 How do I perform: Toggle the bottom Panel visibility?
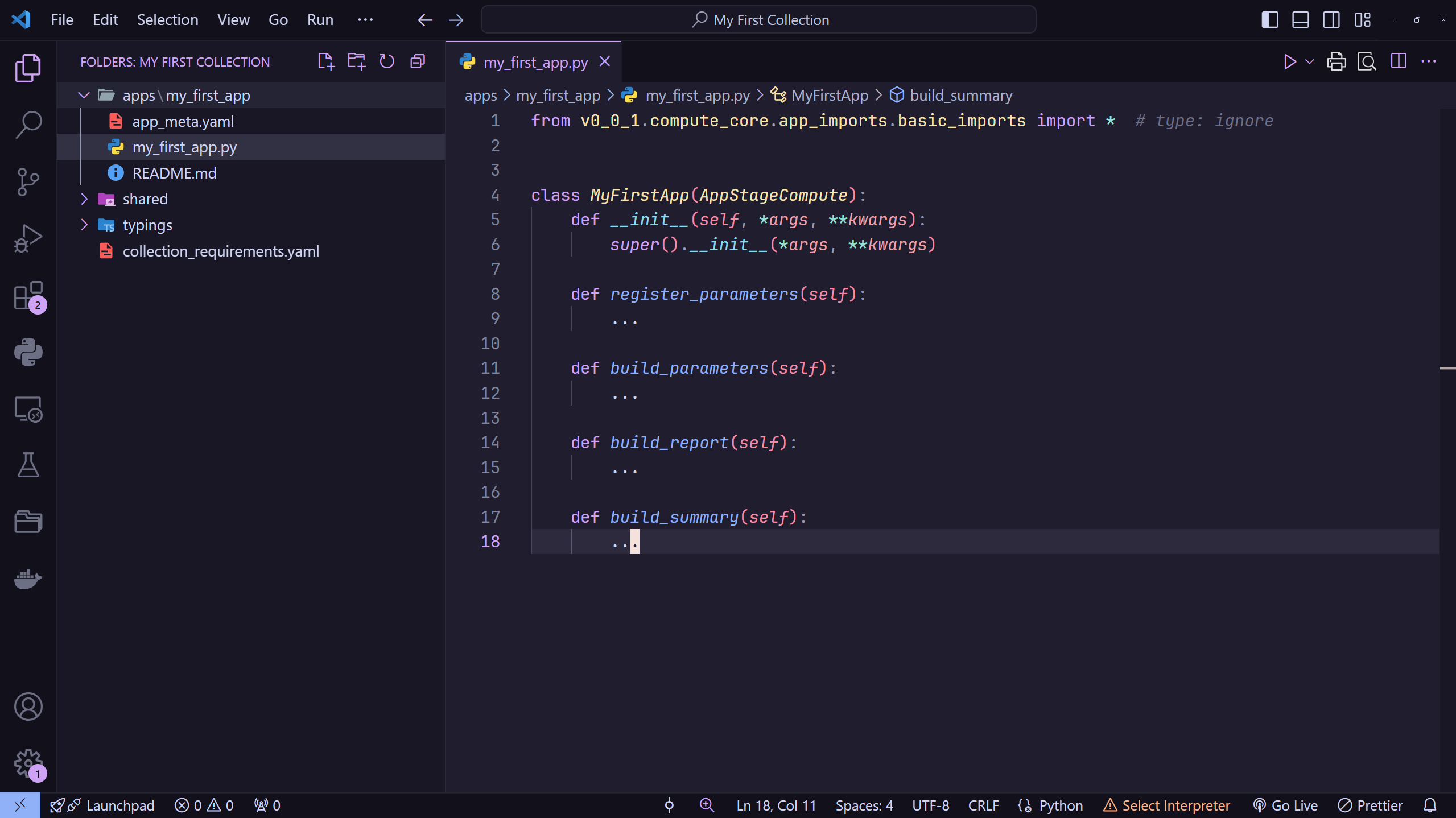click(x=1300, y=19)
